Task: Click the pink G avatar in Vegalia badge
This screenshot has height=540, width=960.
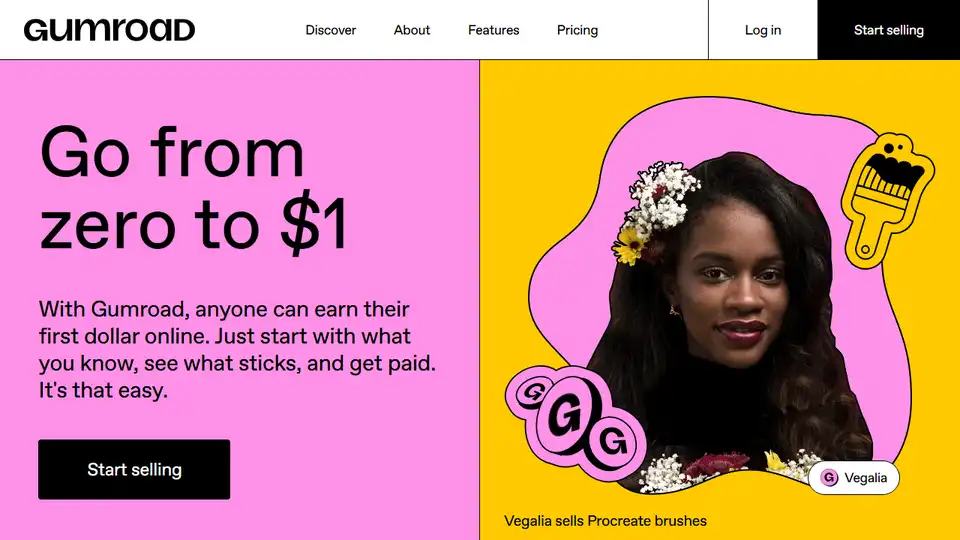Action: pyautogui.click(x=829, y=478)
